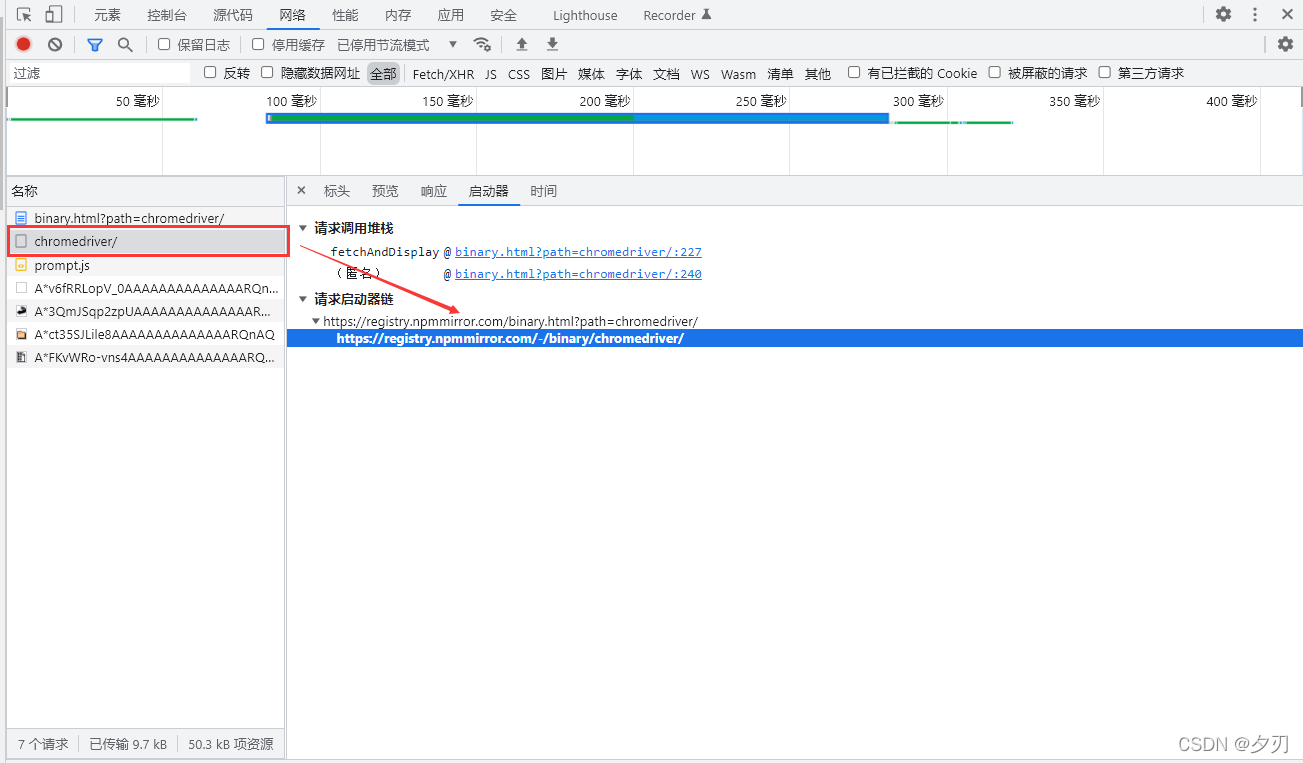Import HAR file with upload arrow
Screen dimensions: 1303x763
pos(521,45)
